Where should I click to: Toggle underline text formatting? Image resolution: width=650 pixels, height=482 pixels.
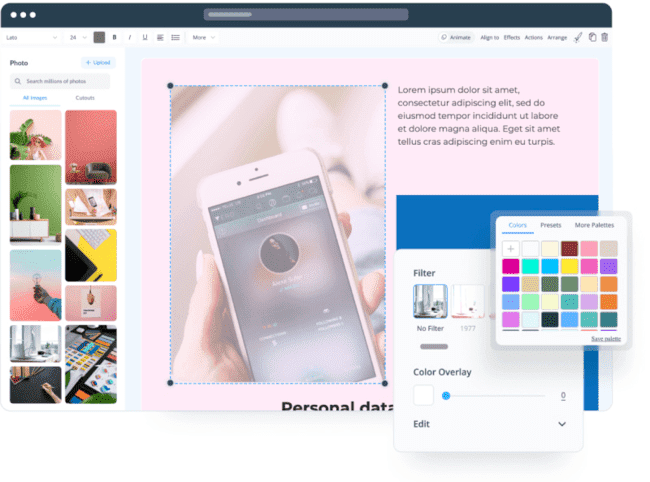click(x=145, y=37)
